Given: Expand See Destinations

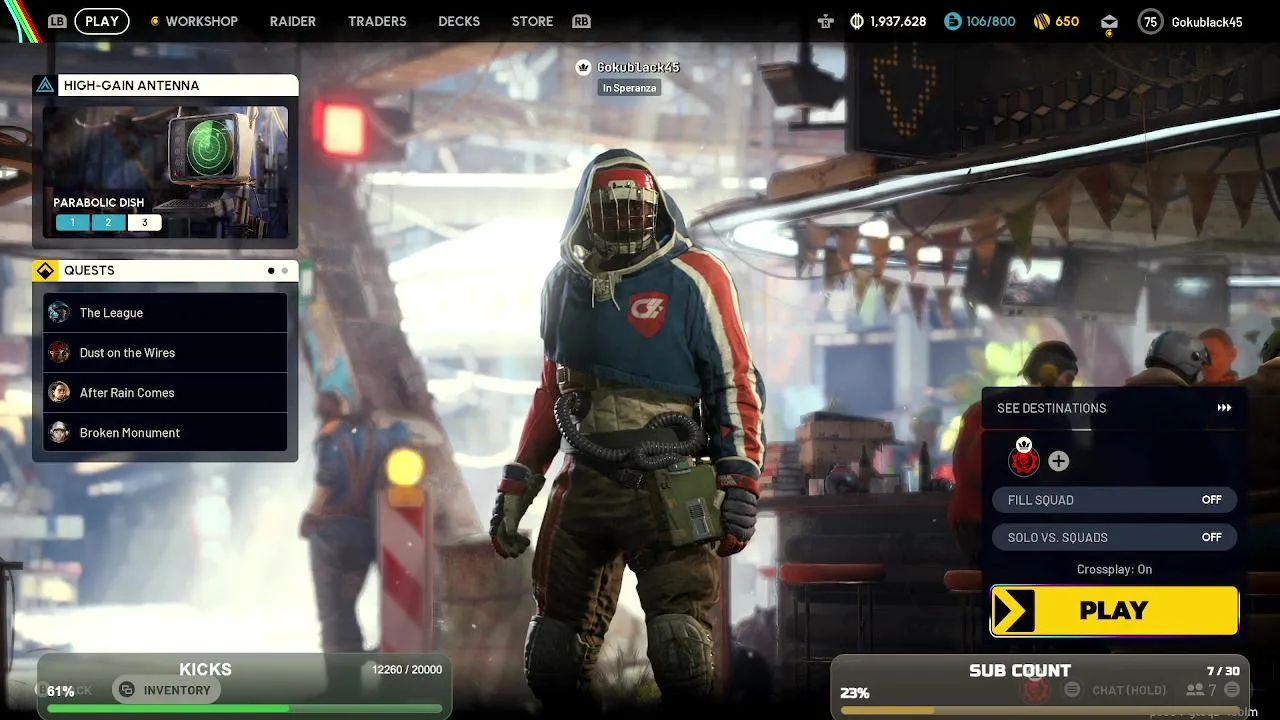Looking at the screenshot, I should click(1114, 408).
